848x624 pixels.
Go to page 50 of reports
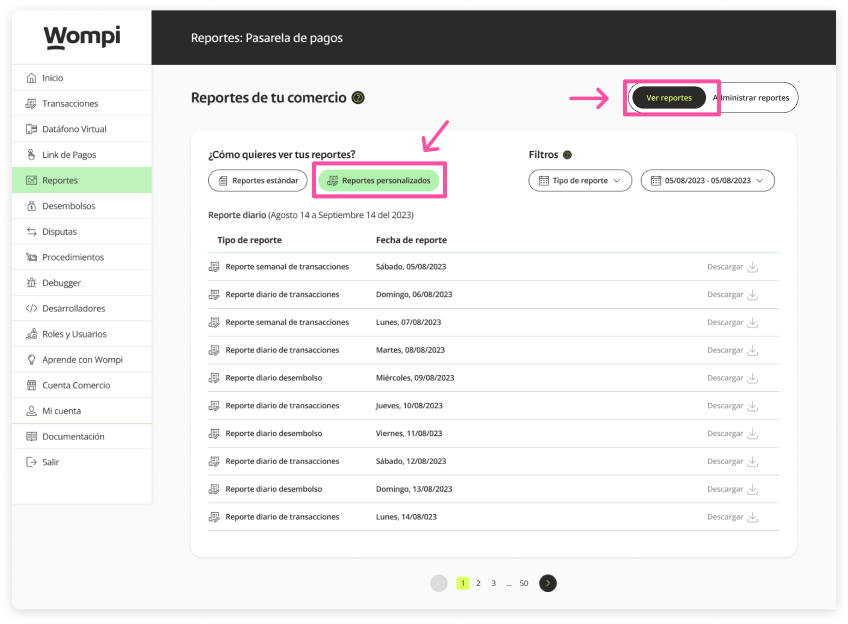(524, 583)
